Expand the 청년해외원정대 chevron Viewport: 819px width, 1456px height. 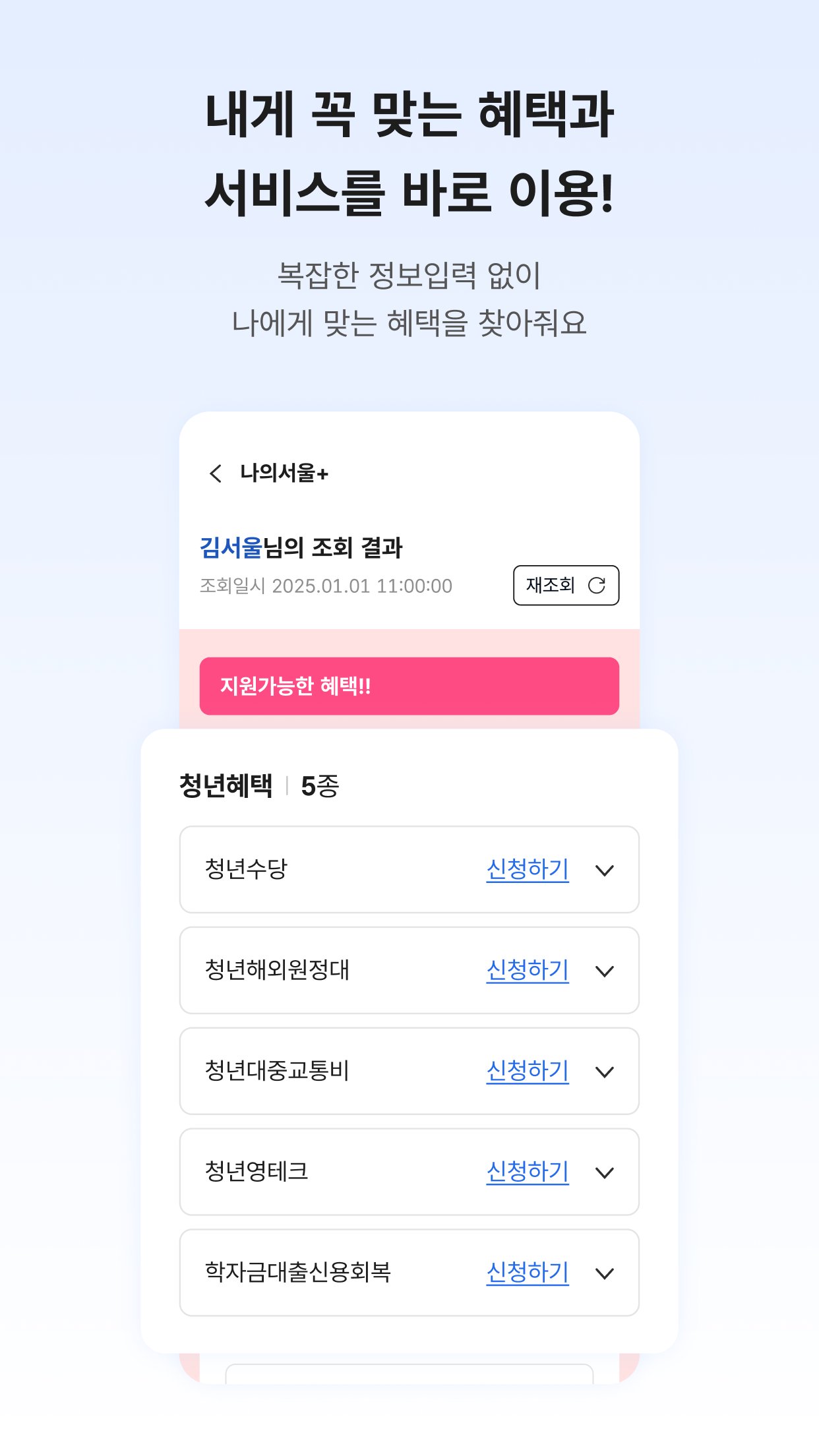[x=604, y=971]
